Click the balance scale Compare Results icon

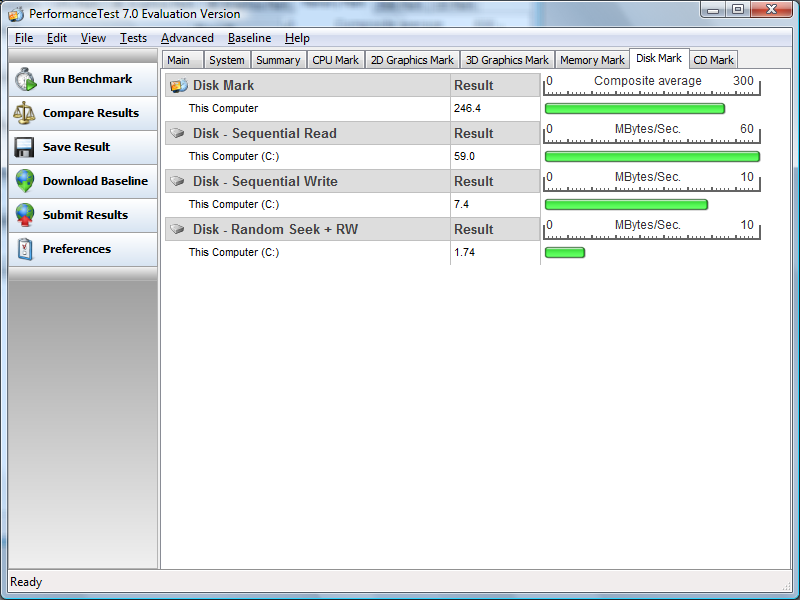[25, 114]
